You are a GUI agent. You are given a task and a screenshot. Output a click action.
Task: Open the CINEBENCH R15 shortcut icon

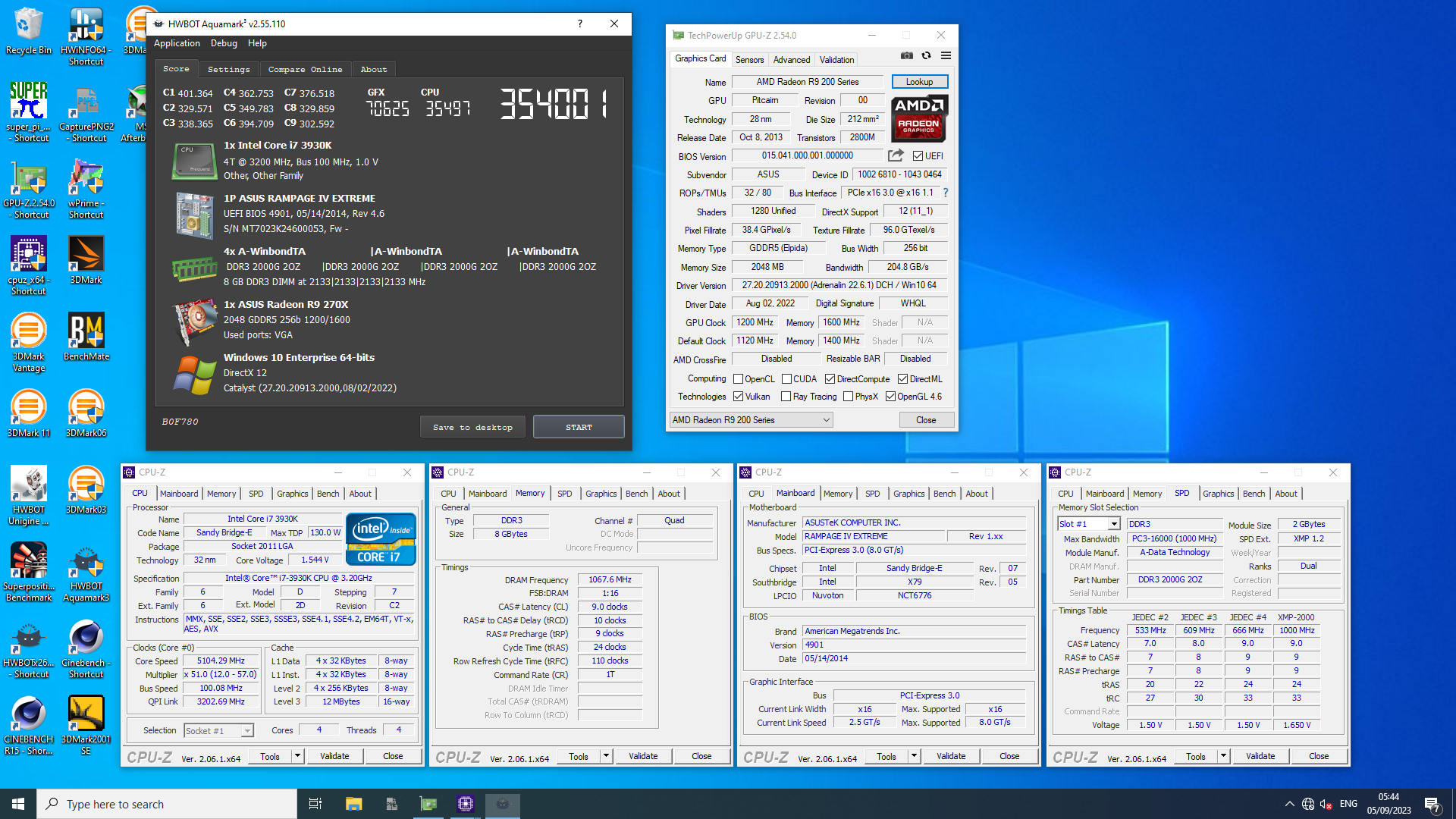click(x=29, y=725)
